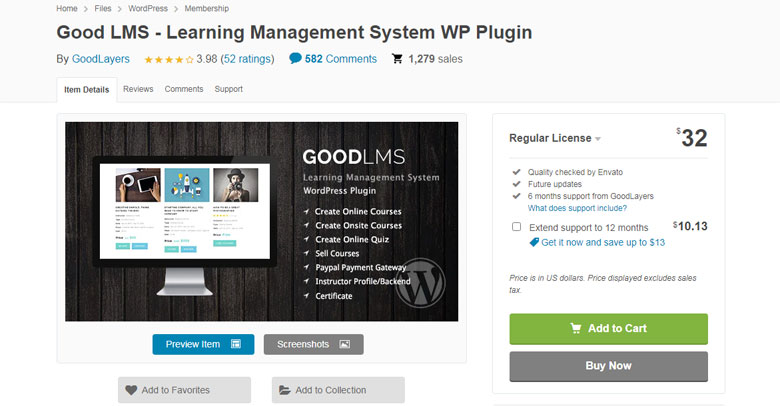Click the GoodLMS preview banner image
The width and height of the screenshot is (780, 406).
pyautogui.click(x=262, y=221)
